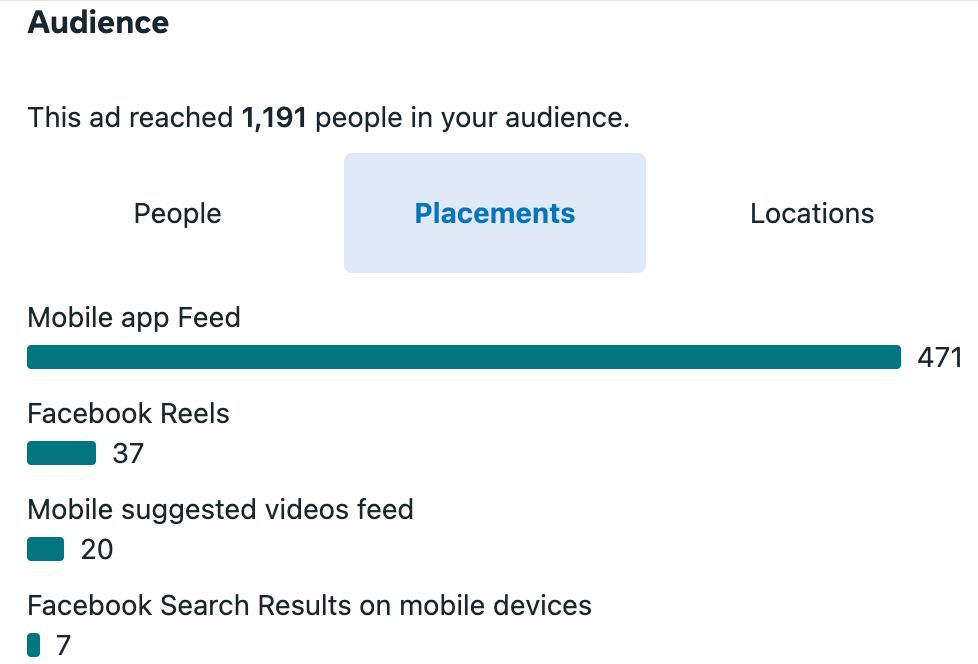
Task: Click the tiny Facebook Search Results bar
Action: pyautogui.click(x=34, y=646)
